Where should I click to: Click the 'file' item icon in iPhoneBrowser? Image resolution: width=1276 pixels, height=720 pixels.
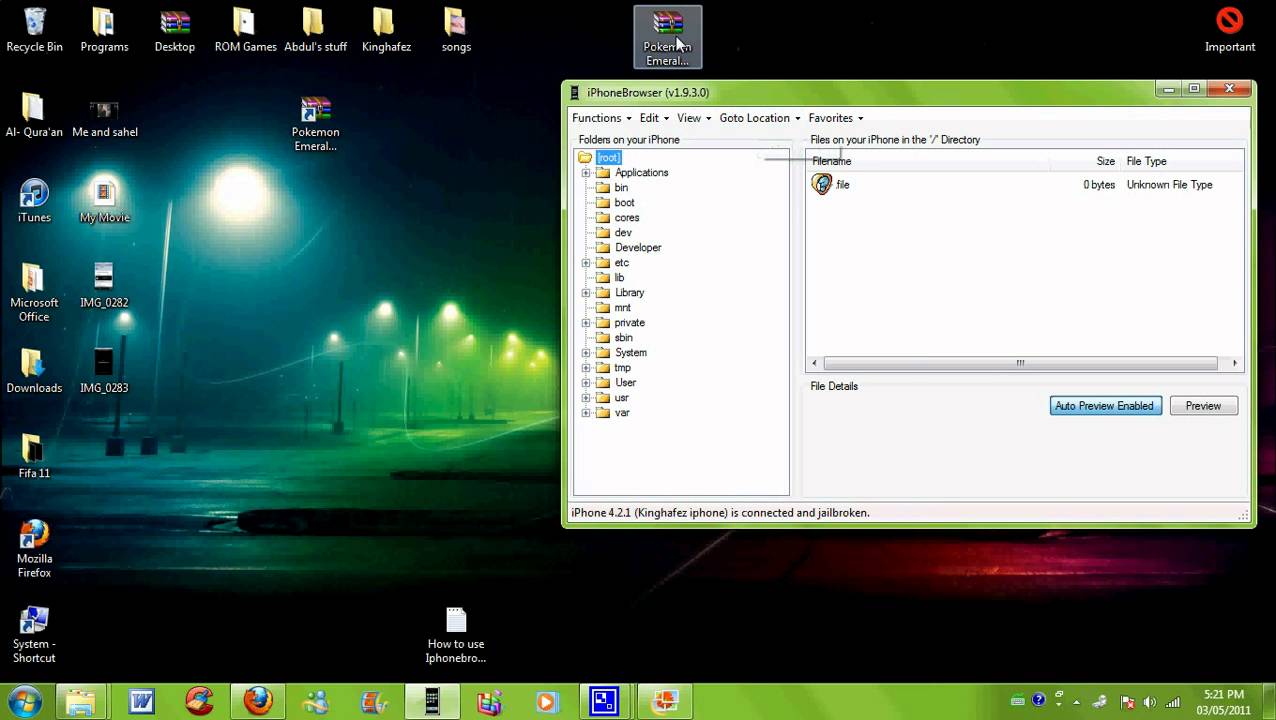(x=822, y=184)
